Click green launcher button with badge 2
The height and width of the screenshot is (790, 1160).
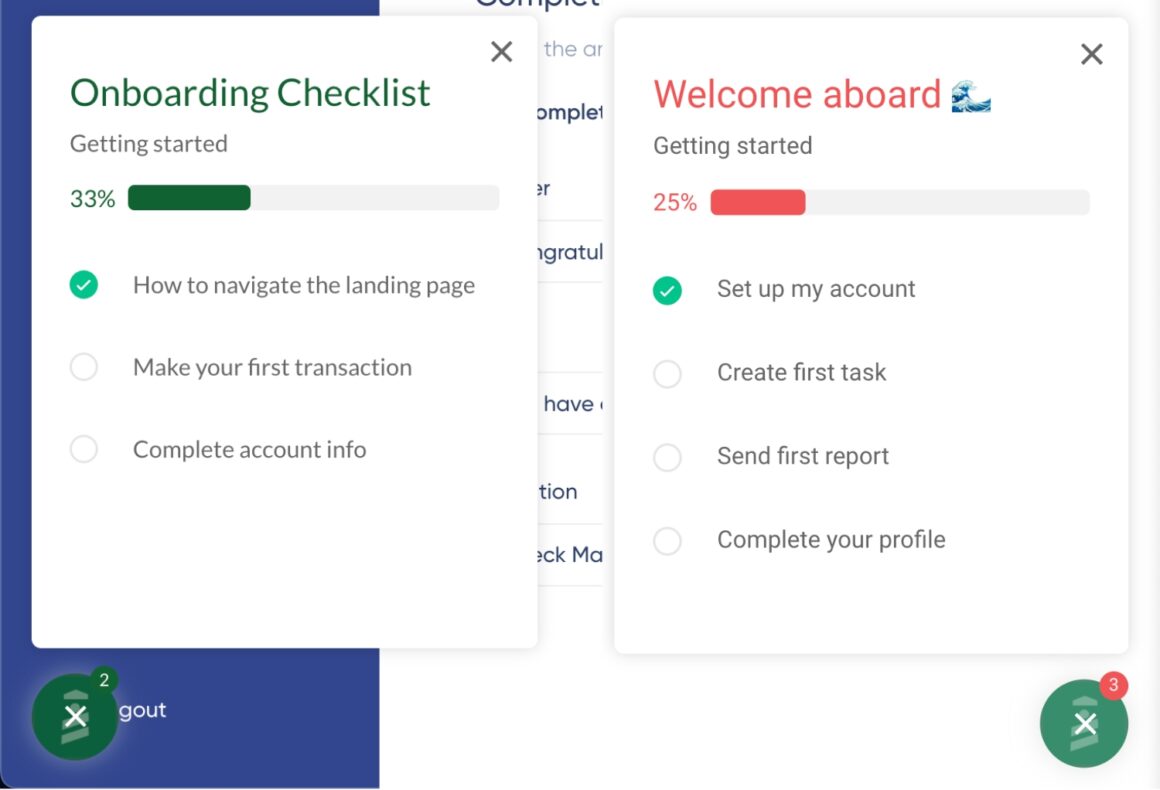pyautogui.click(x=75, y=716)
